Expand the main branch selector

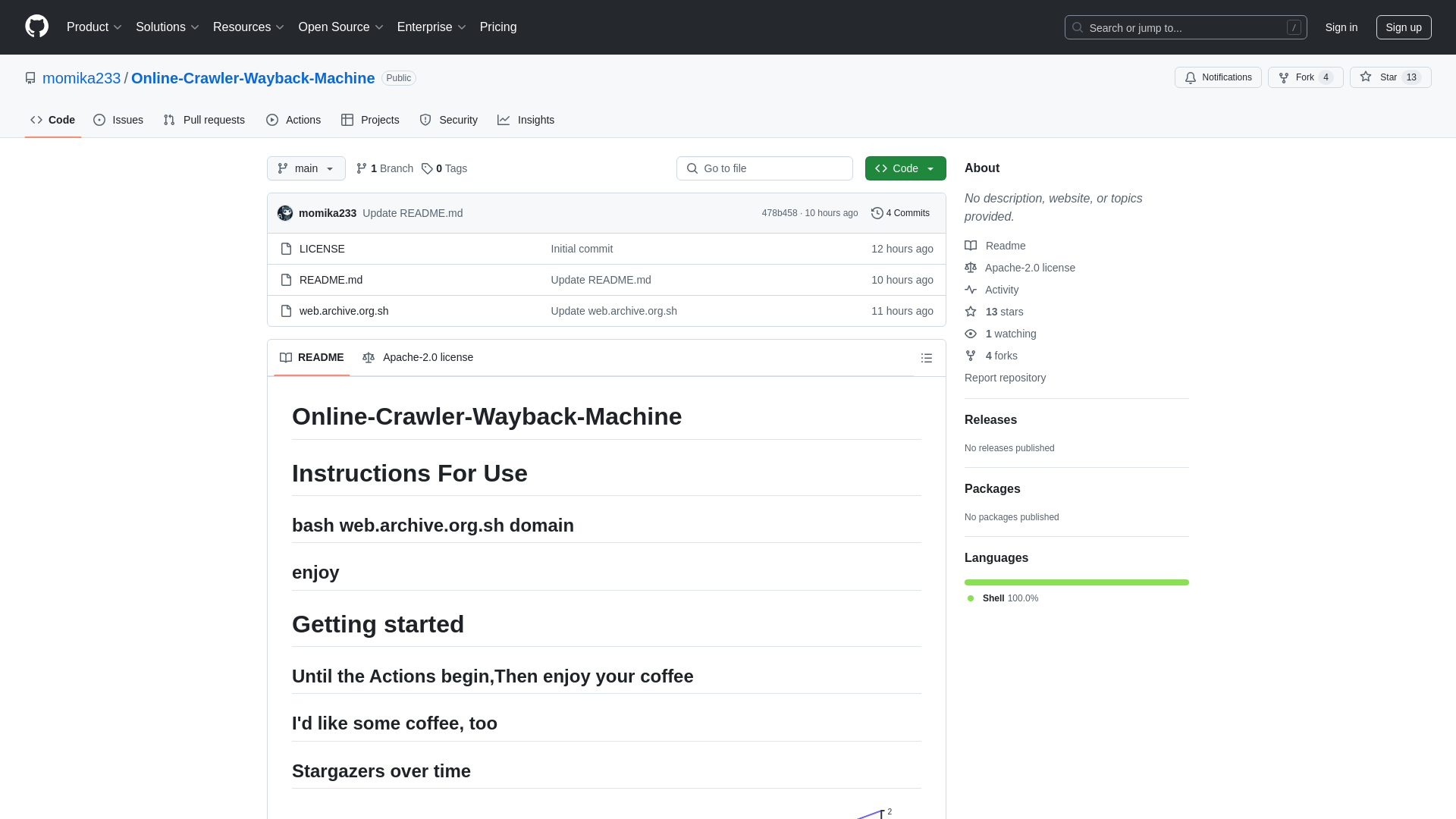coord(305,168)
